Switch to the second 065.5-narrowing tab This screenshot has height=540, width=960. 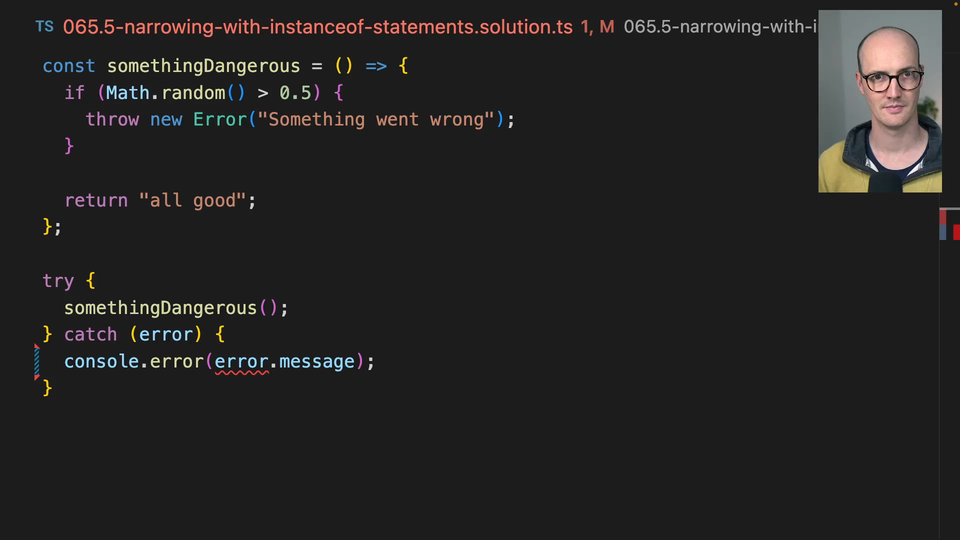pyautogui.click(x=720, y=27)
